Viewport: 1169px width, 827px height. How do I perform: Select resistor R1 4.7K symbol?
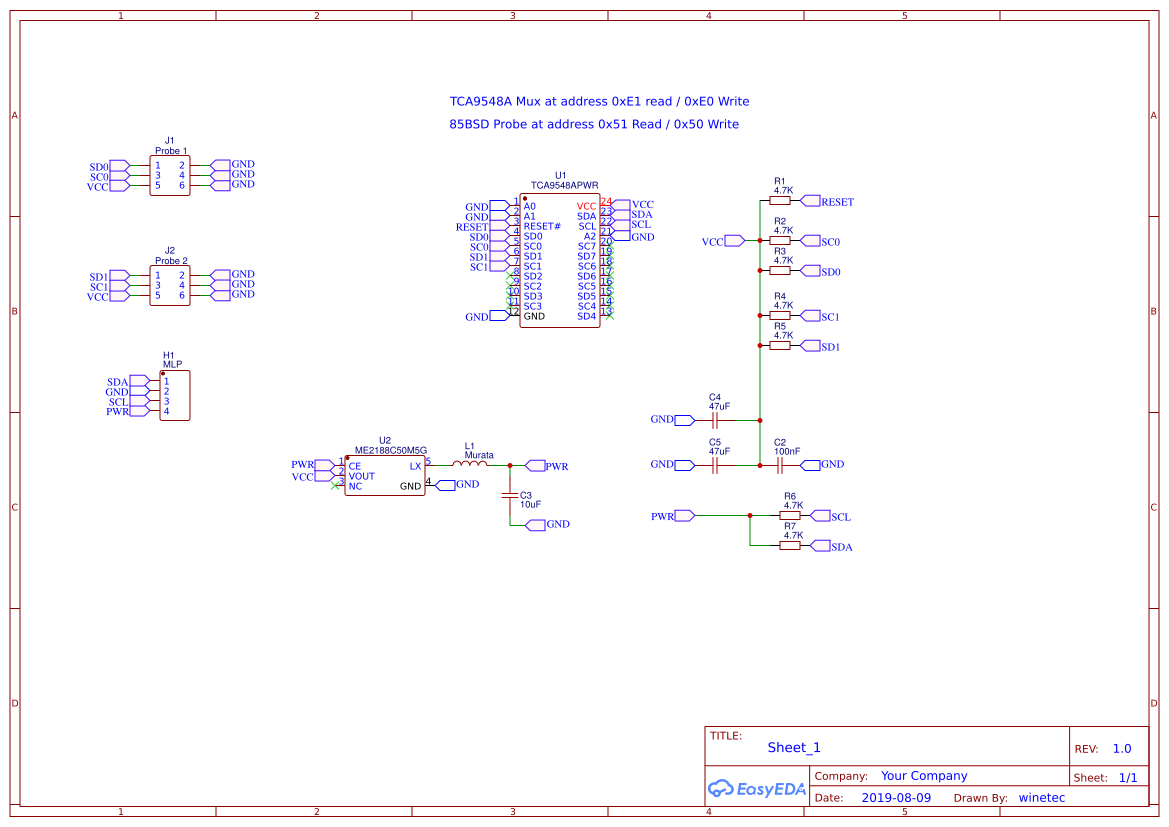(x=781, y=201)
